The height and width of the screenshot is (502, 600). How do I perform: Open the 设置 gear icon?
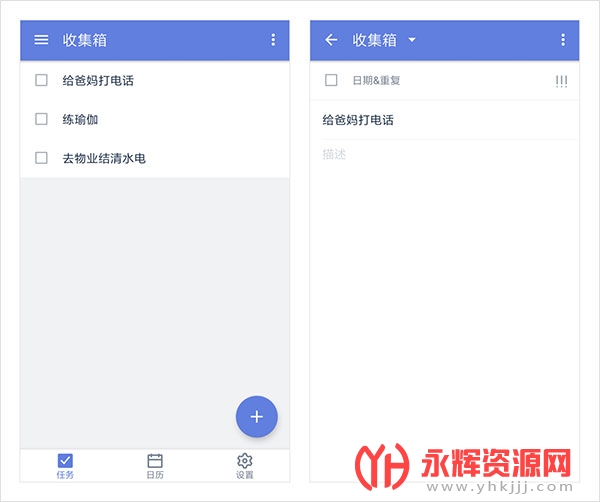click(x=245, y=461)
